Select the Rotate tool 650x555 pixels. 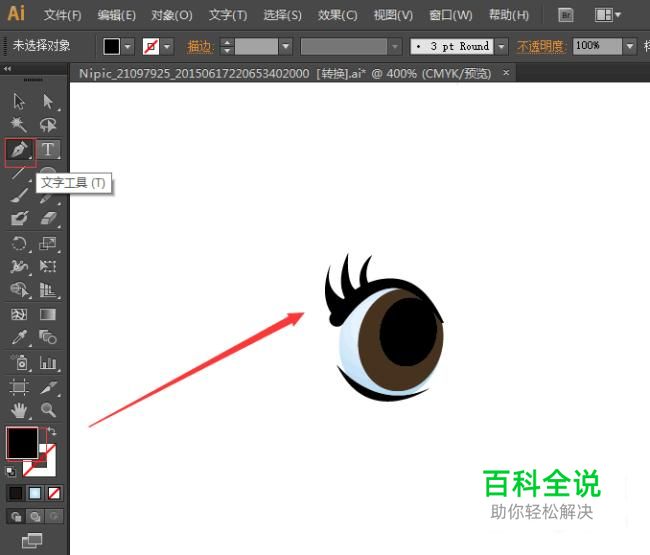19,244
